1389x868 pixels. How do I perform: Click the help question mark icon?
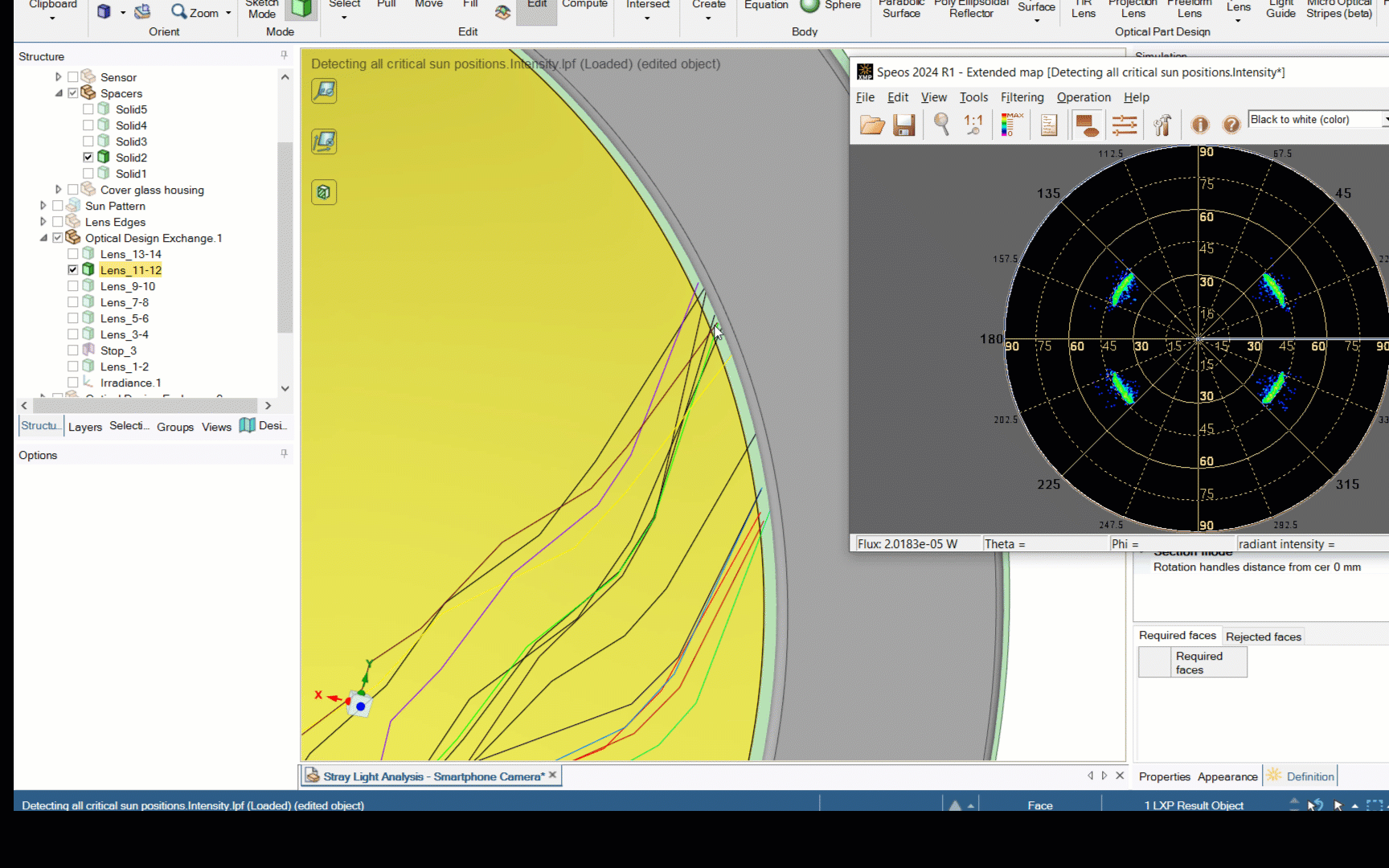(x=1231, y=125)
